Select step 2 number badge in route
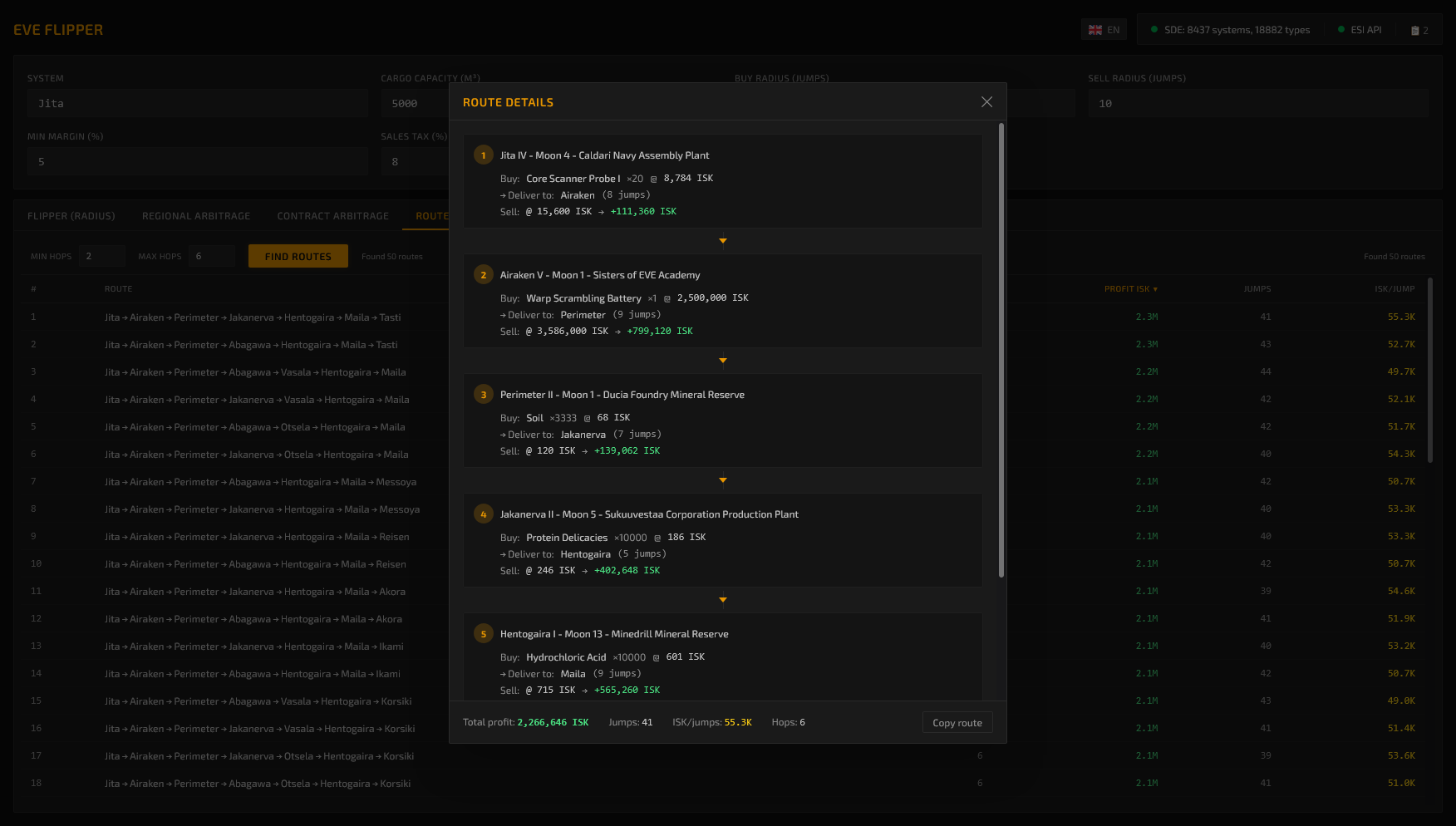 click(x=484, y=275)
